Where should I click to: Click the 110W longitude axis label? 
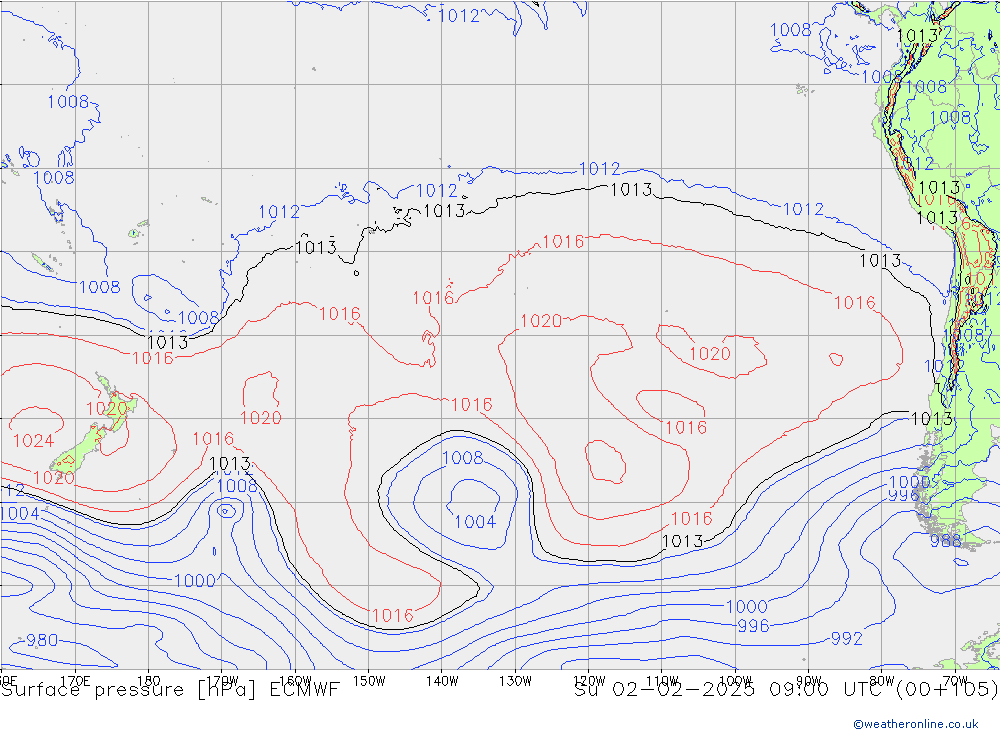[x=662, y=681]
